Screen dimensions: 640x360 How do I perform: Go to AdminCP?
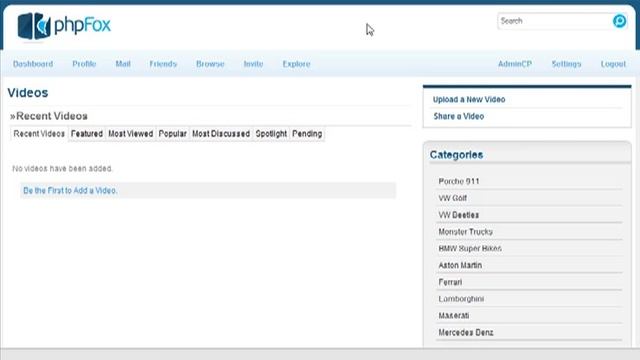point(515,64)
